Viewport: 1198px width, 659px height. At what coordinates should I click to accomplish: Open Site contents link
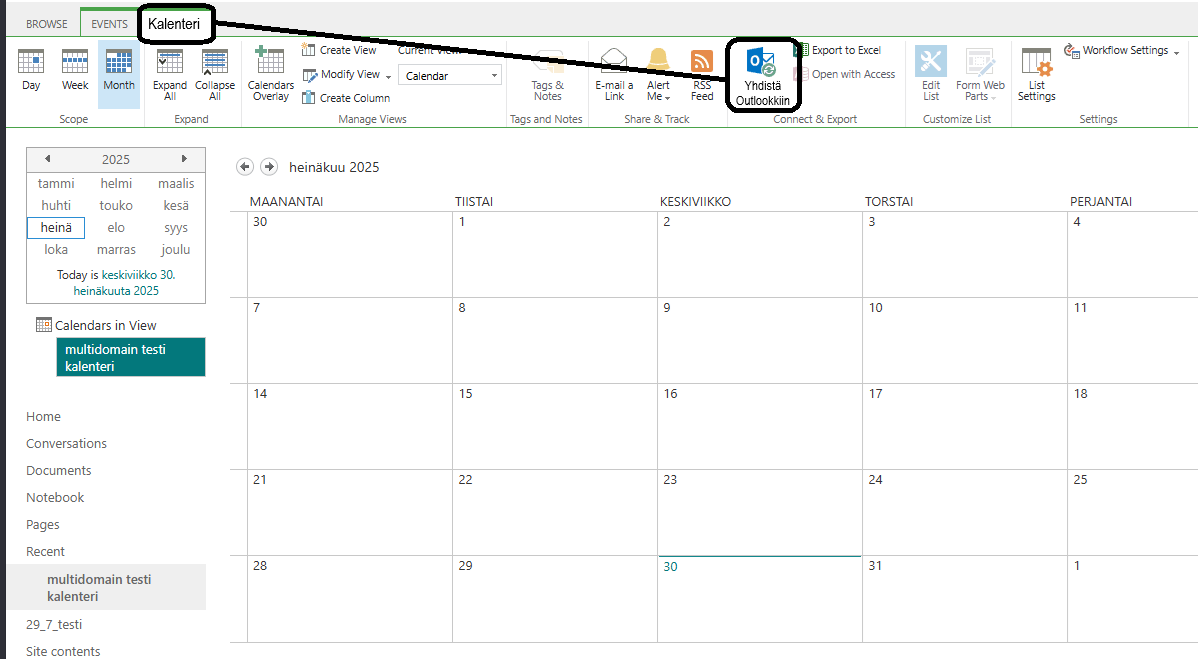point(63,651)
